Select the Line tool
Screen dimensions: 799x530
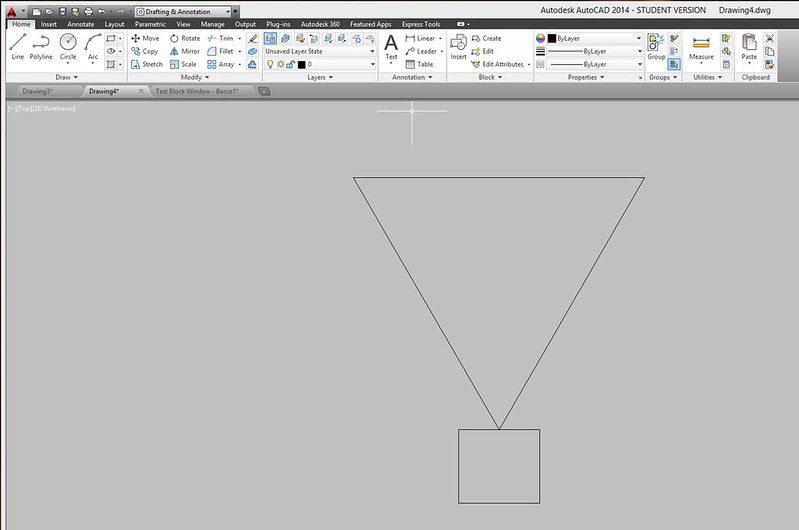click(x=17, y=47)
